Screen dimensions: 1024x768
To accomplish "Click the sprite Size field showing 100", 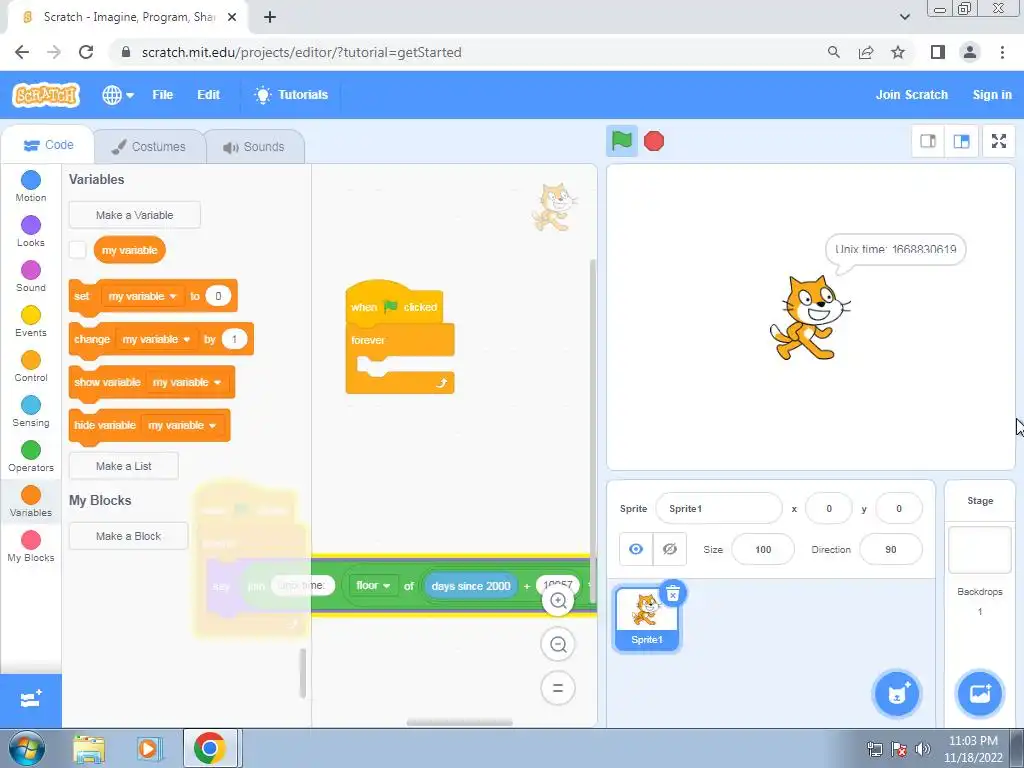I will coord(763,549).
